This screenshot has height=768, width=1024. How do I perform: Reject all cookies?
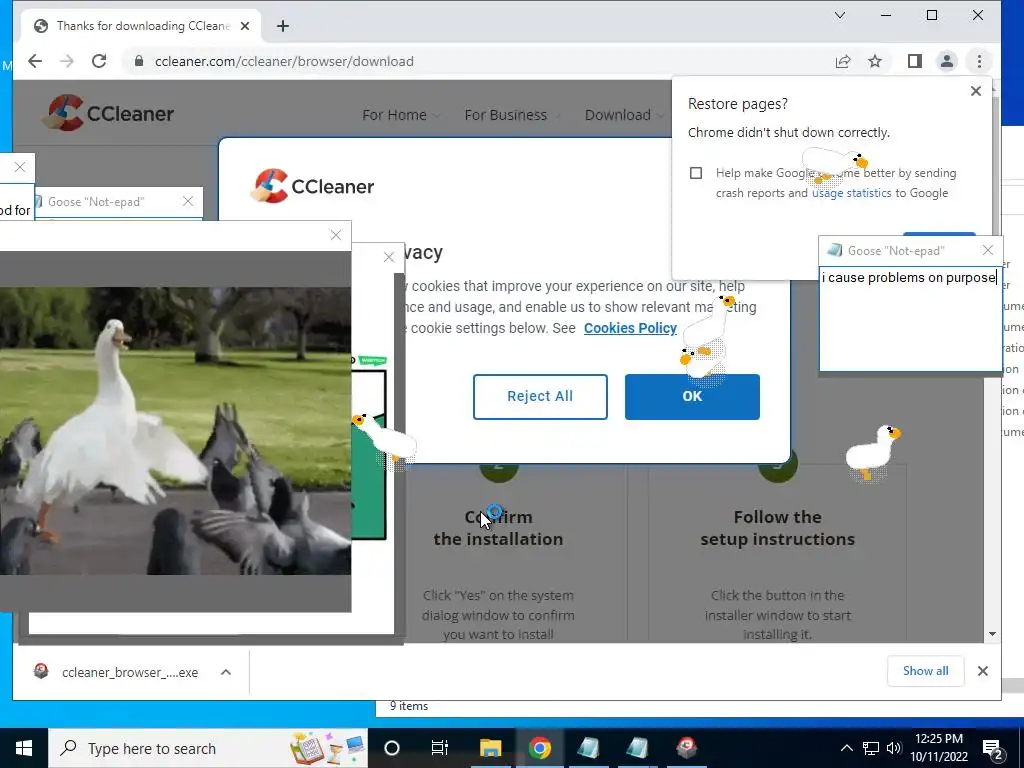540,396
